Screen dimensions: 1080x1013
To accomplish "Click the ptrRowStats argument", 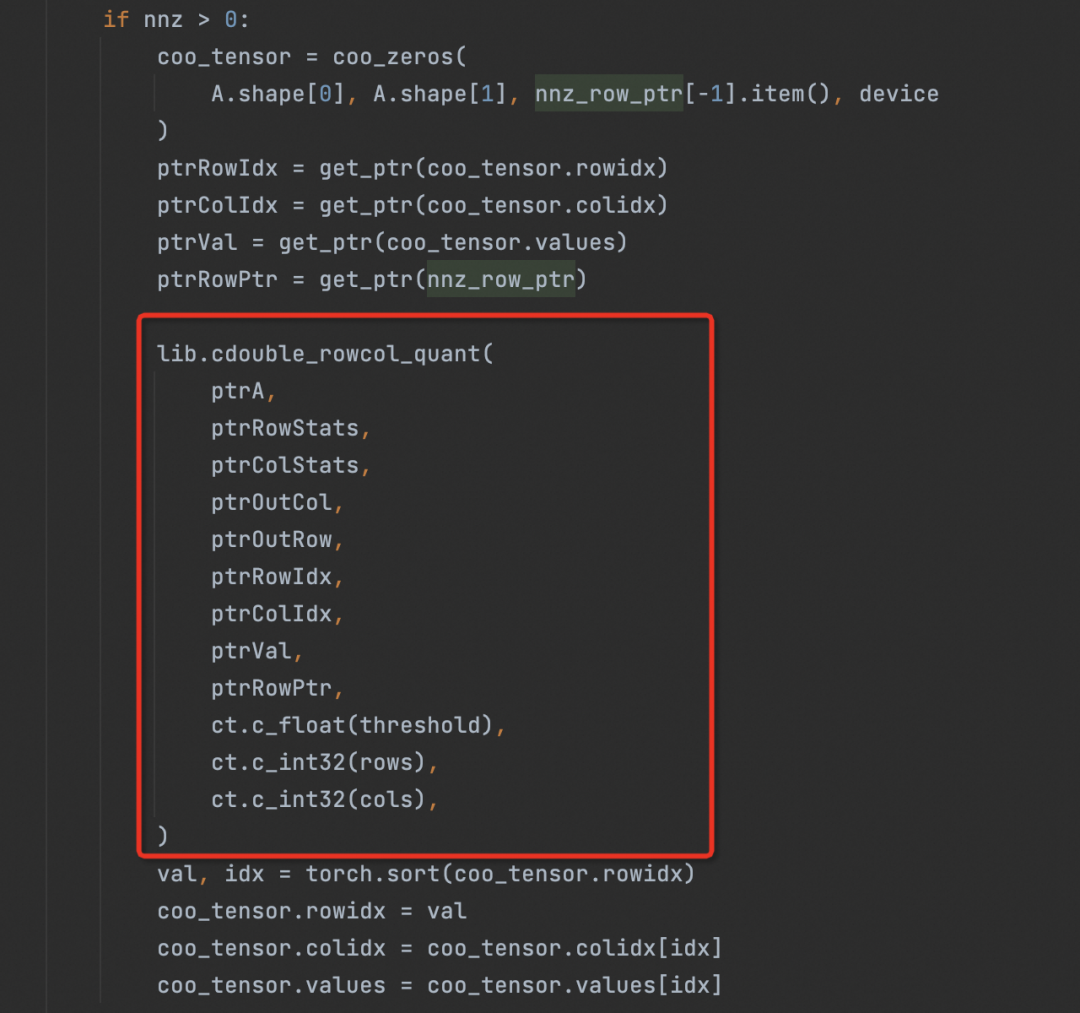I will tap(284, 428).
